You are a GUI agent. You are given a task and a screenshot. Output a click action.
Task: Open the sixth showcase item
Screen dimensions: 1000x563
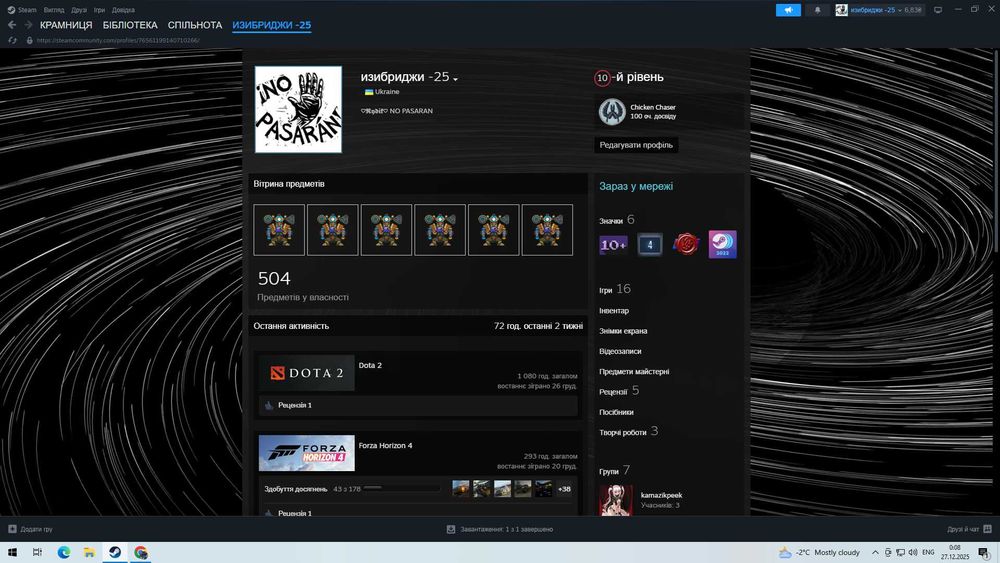(547, 230)
